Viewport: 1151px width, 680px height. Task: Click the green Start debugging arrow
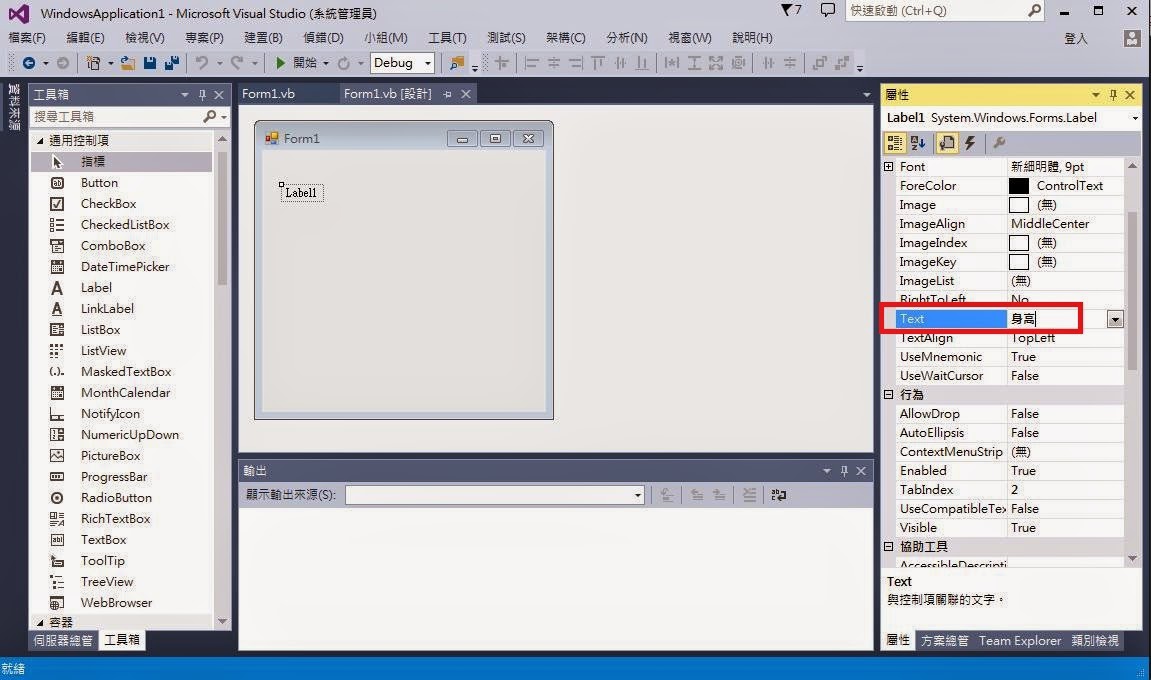pyautogui.click(x=280, y=63)
